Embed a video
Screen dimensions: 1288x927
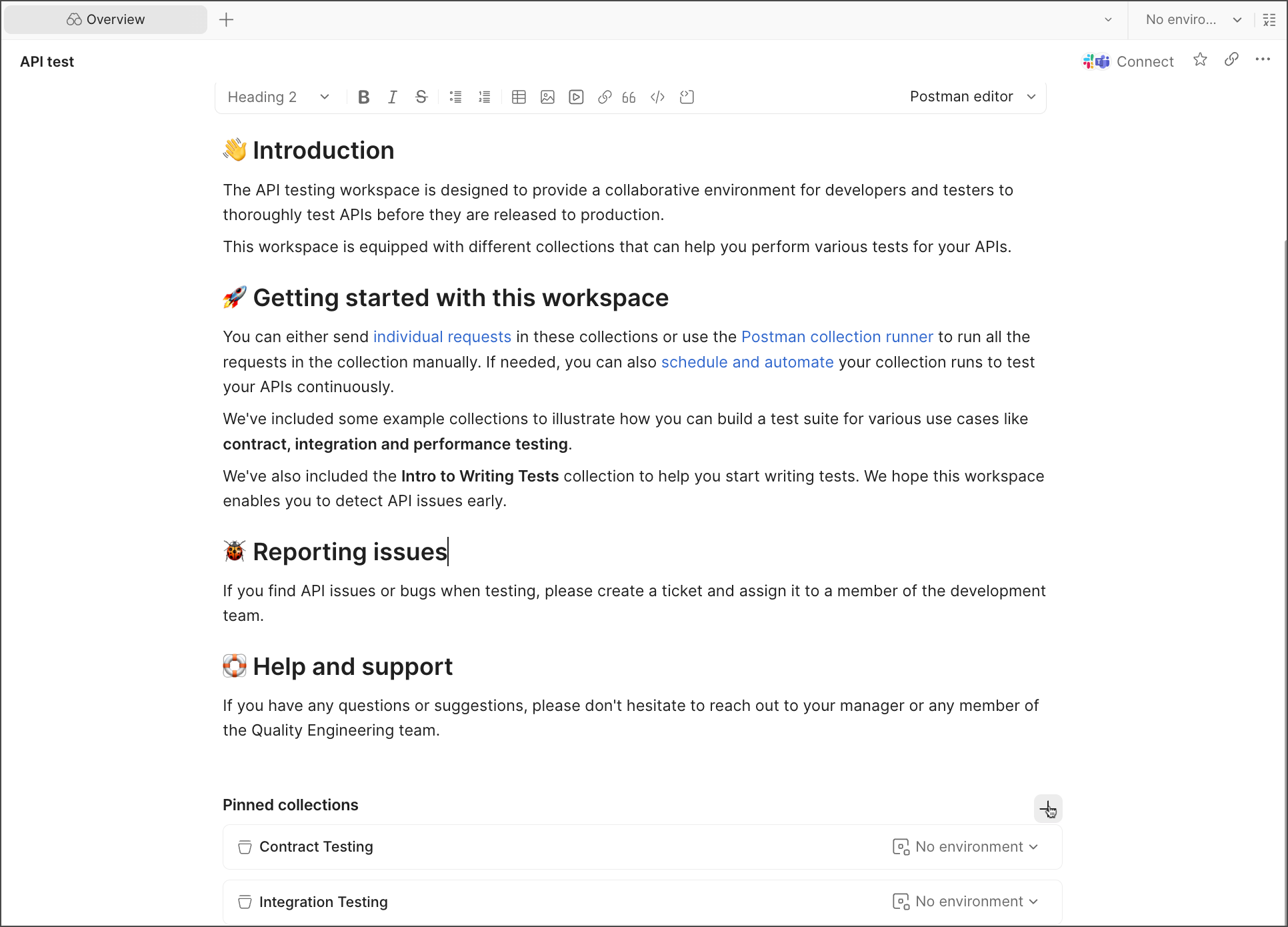[576, 97]
